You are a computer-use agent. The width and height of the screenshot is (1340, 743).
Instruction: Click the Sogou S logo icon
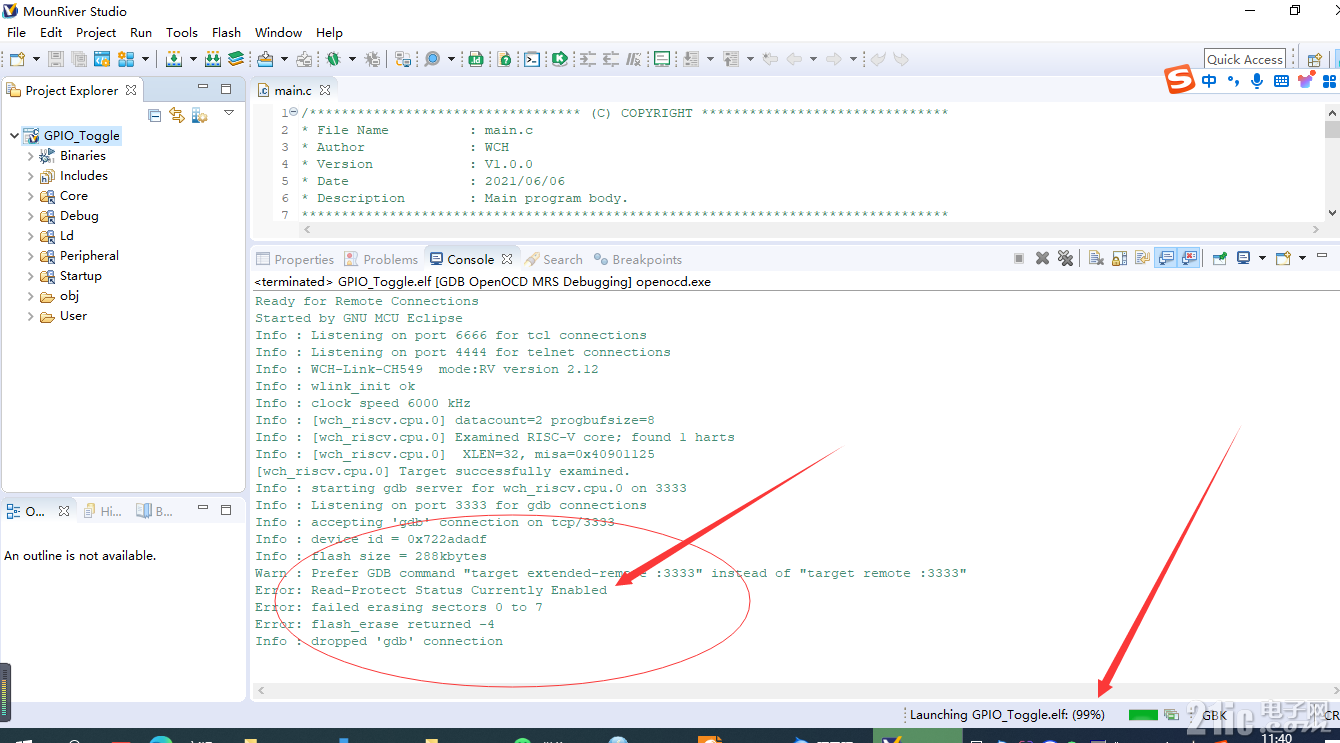point(1180,79)
